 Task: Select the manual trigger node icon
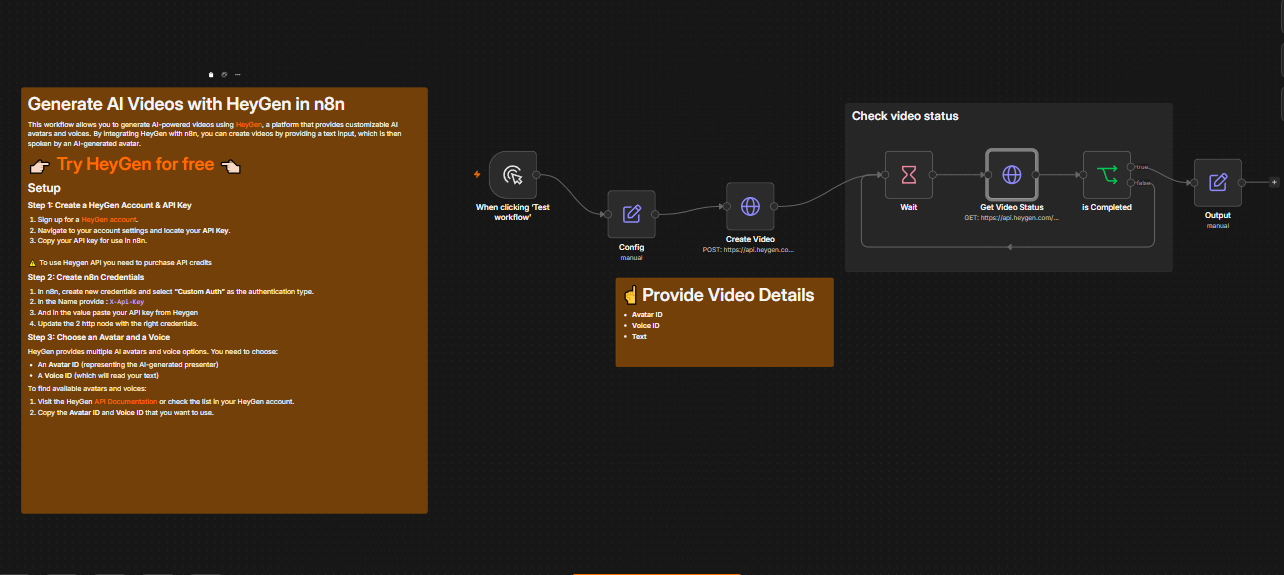click(513, 175)
